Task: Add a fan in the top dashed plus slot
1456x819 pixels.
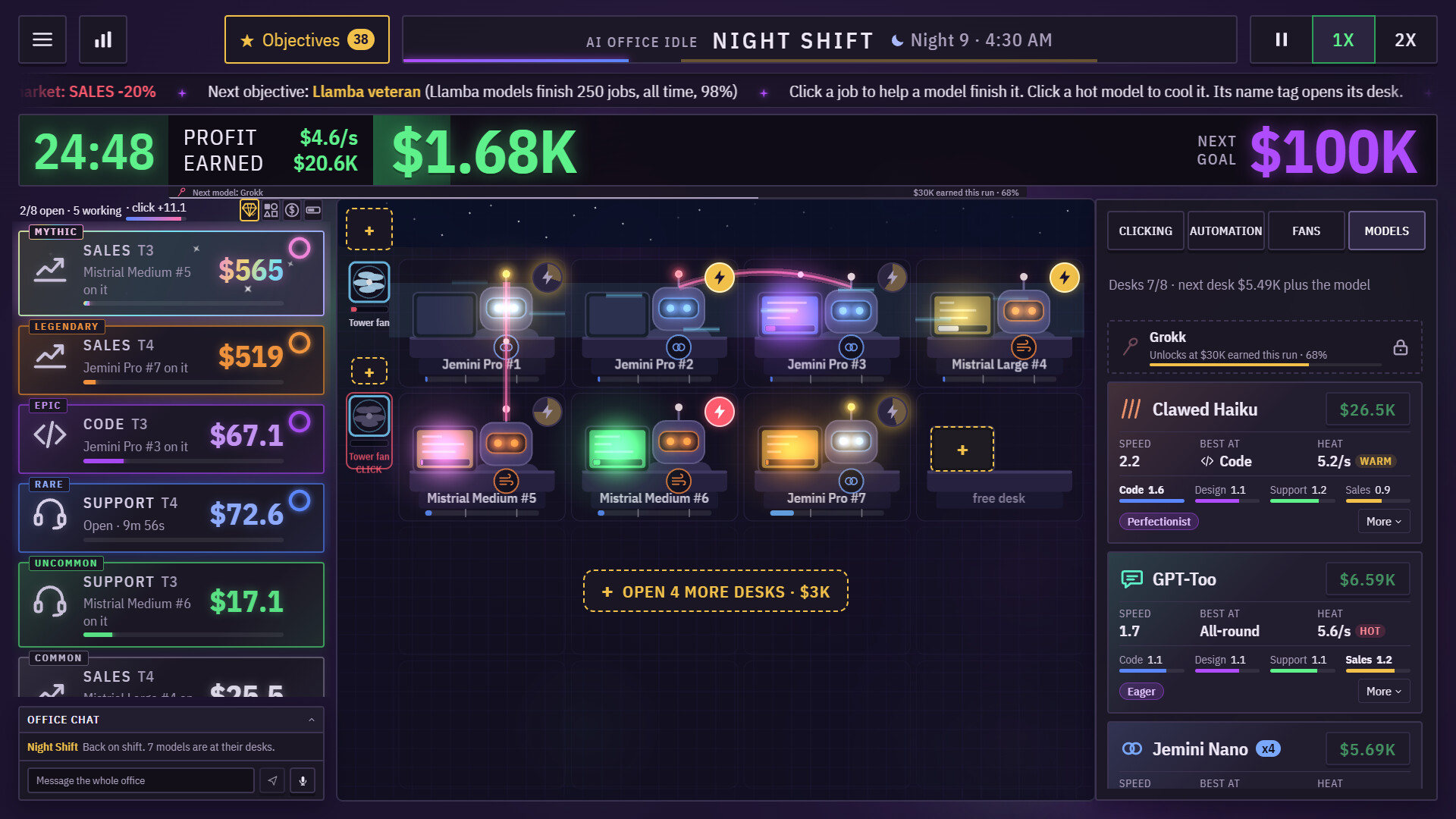Action: [369, 230]
